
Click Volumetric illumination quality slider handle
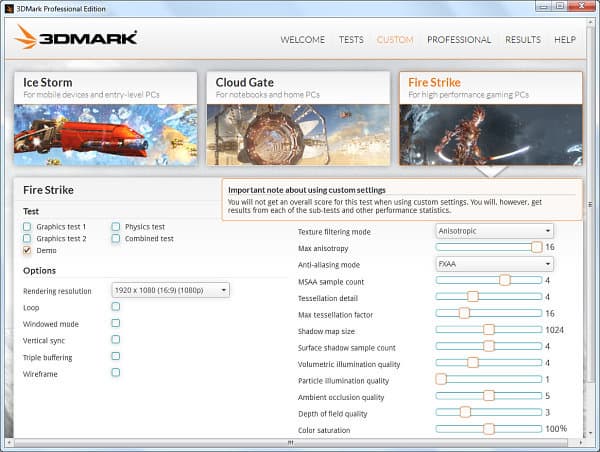pyautogui.click(x=473, y=362)
